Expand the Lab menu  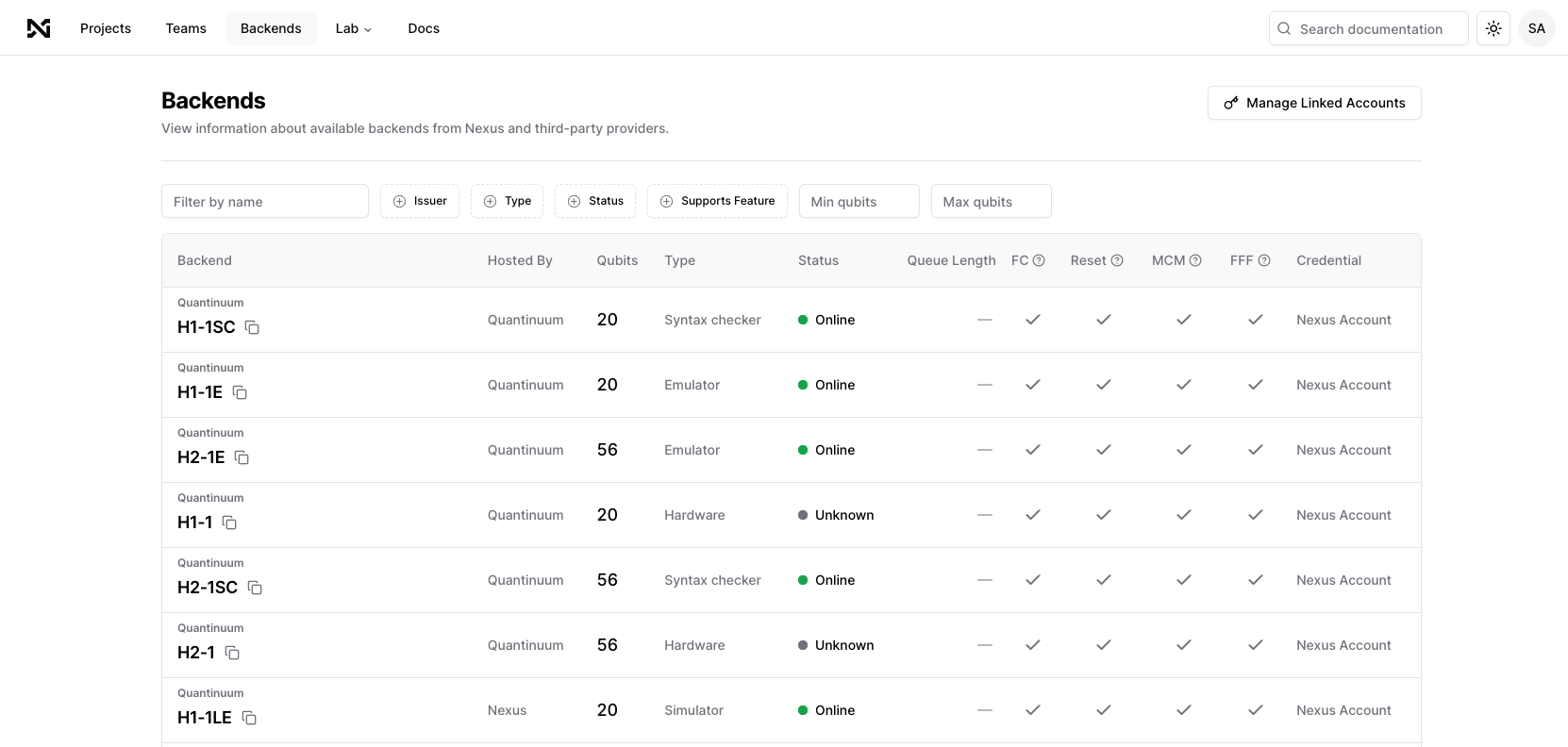click(354, 28)
